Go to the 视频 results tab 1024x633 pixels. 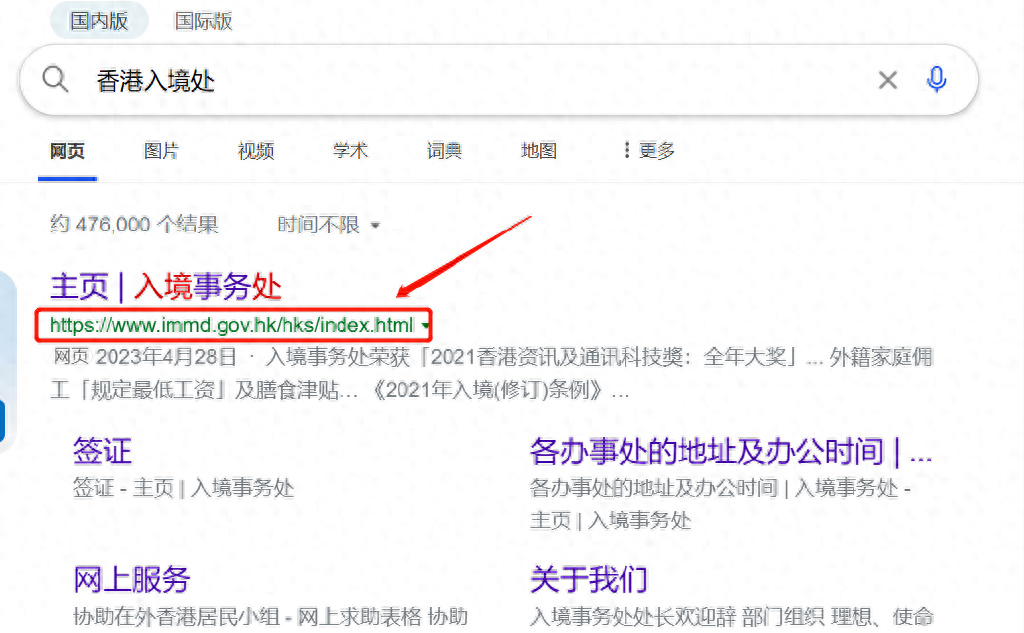point(256,151)
